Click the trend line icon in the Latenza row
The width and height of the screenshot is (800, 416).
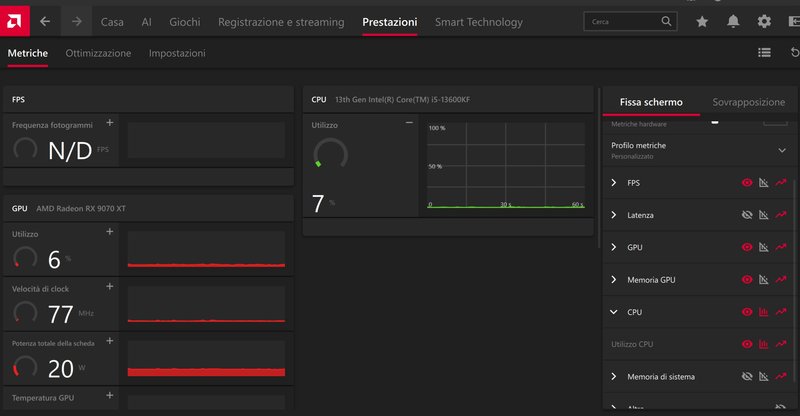pos(781,215)
